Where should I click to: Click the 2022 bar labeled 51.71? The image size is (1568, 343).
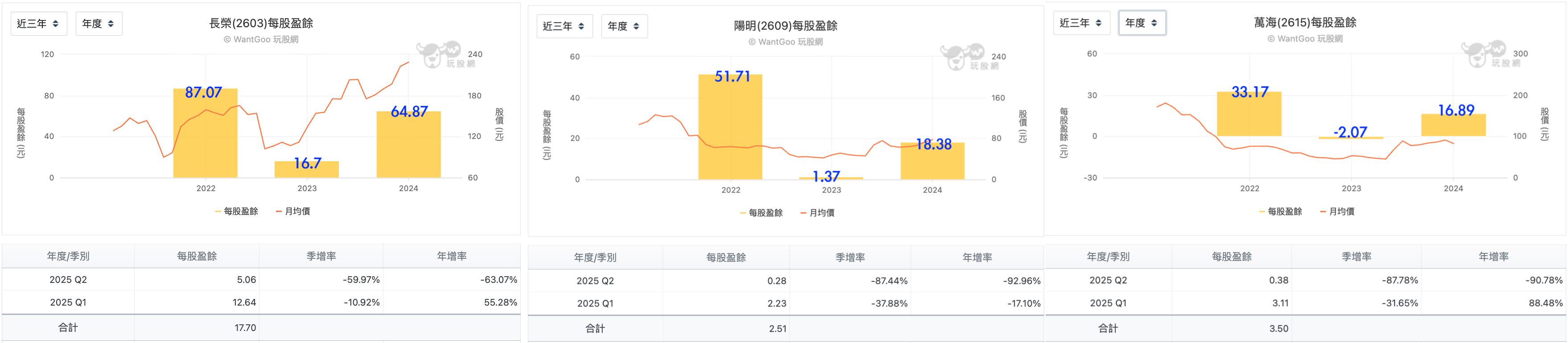pyautogui.click(x=730, y=127)
